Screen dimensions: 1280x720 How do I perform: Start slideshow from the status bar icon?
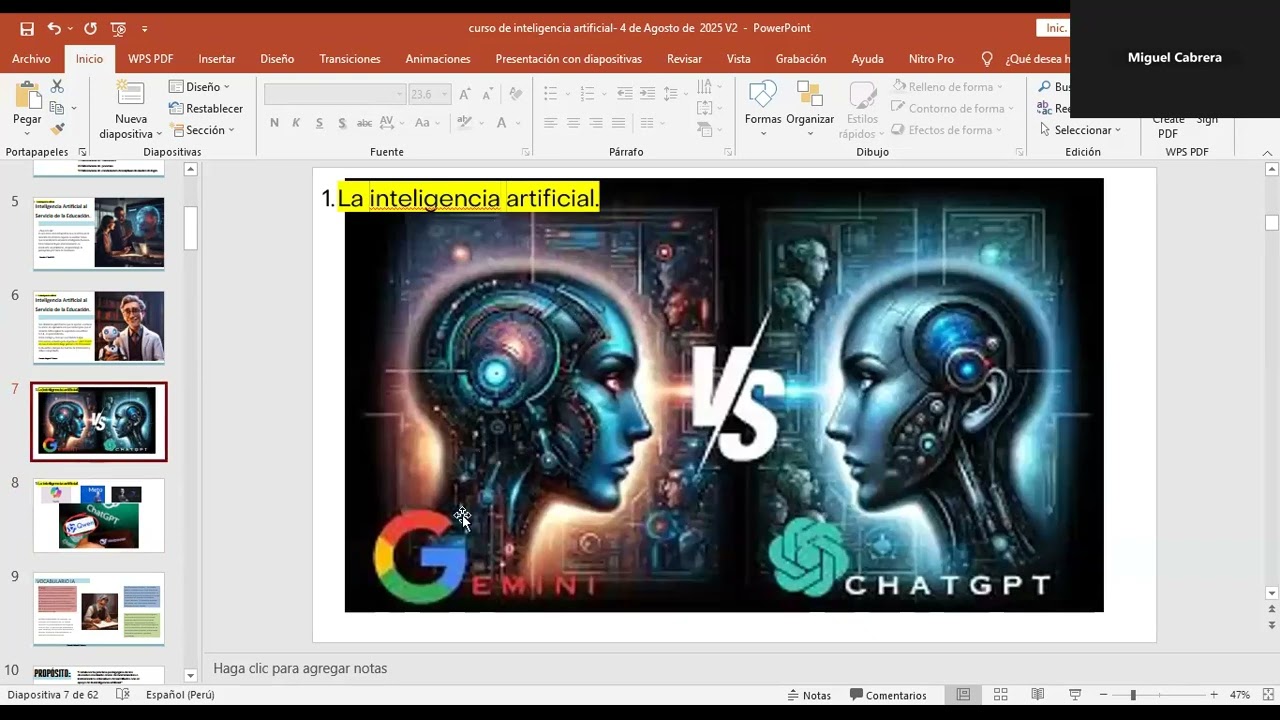coord(1075,695)
